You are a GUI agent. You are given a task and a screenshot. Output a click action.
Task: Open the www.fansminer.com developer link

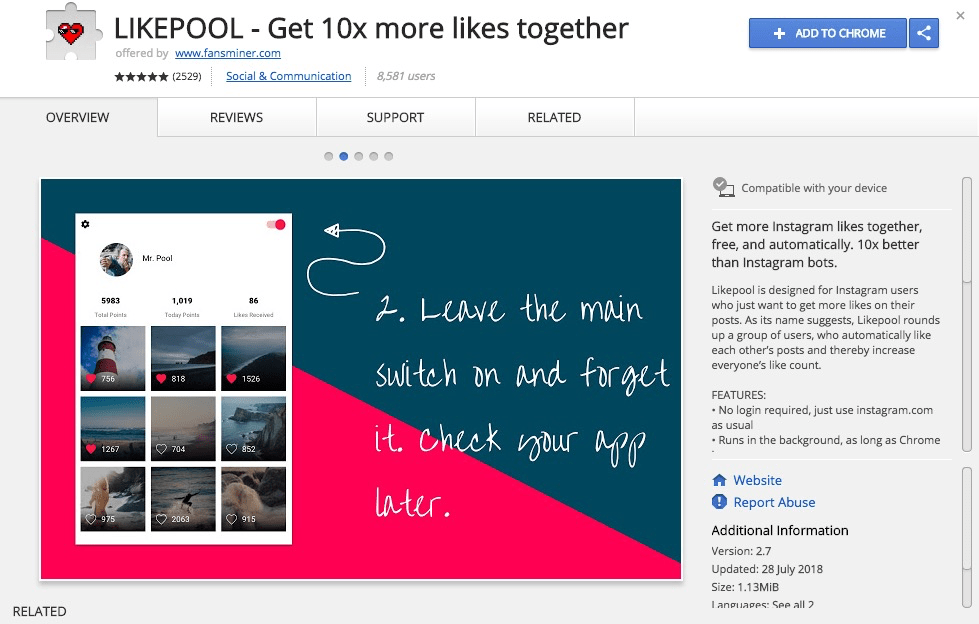point(228,54)
